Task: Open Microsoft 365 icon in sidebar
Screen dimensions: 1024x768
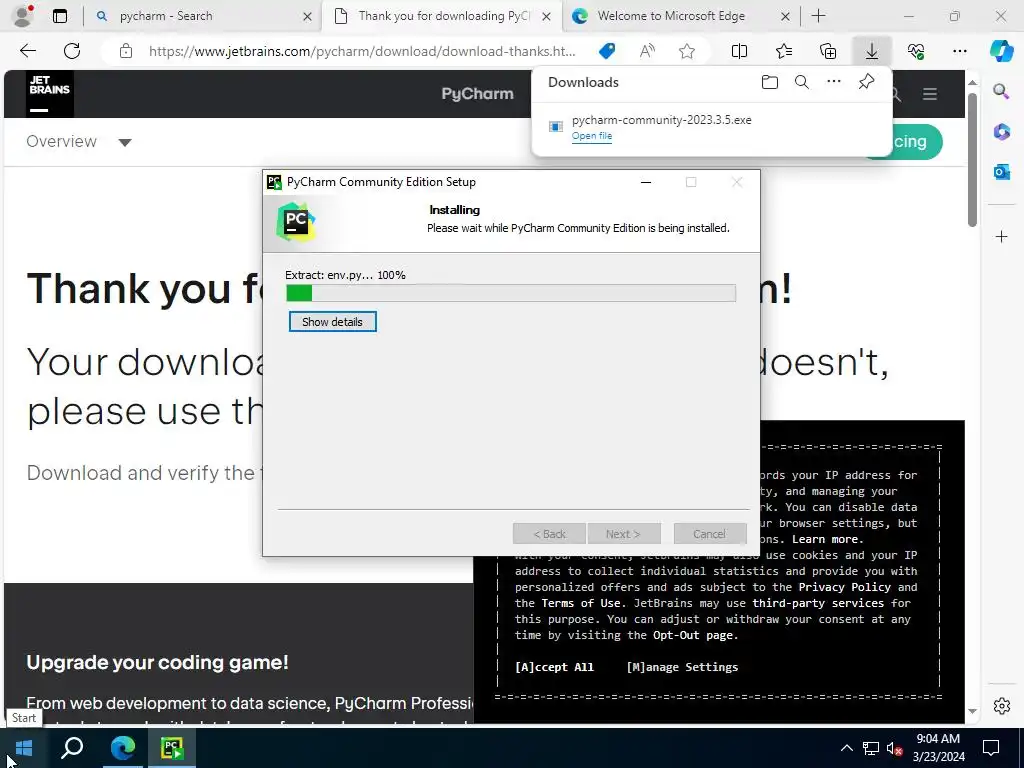Action: click(x=1002, y=132)
